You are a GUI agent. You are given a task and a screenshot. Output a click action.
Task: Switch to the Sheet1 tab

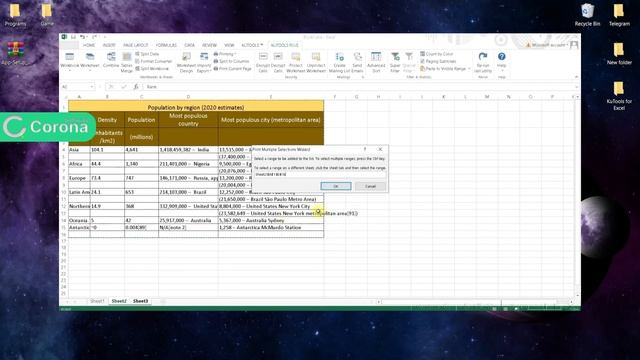click(x=97, y=301)
